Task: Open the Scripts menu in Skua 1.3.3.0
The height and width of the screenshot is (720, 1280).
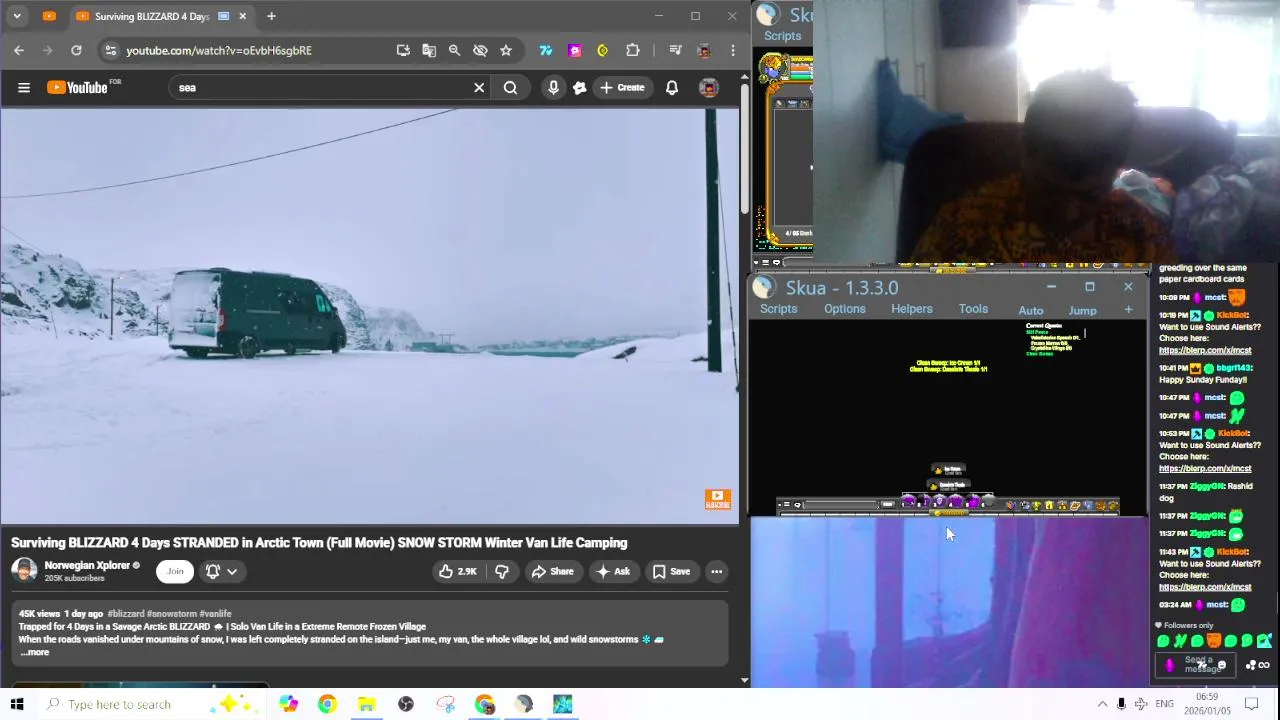Action: [778, 309]
